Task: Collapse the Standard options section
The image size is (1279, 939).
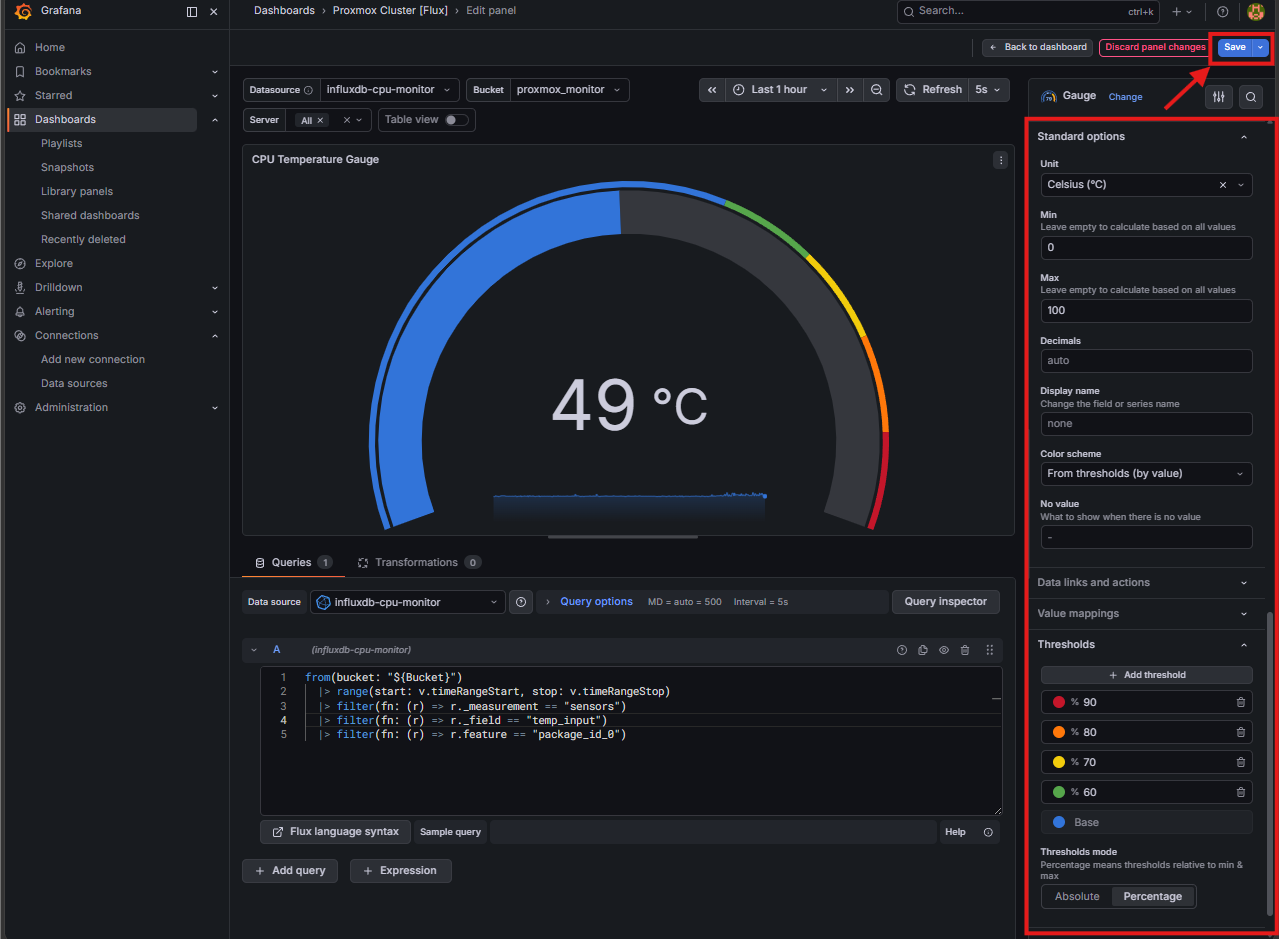Action: pos(1146,136)
